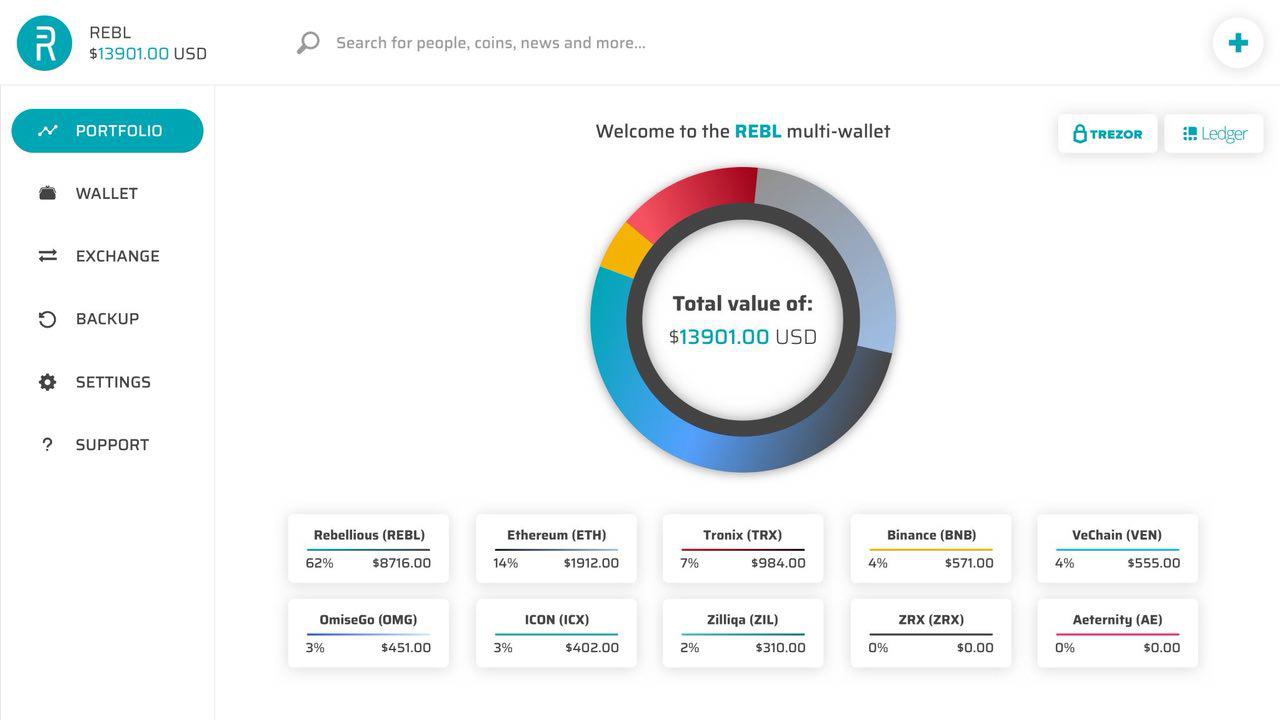
Task: Click the support question mark icon
Action: (47, 445)
